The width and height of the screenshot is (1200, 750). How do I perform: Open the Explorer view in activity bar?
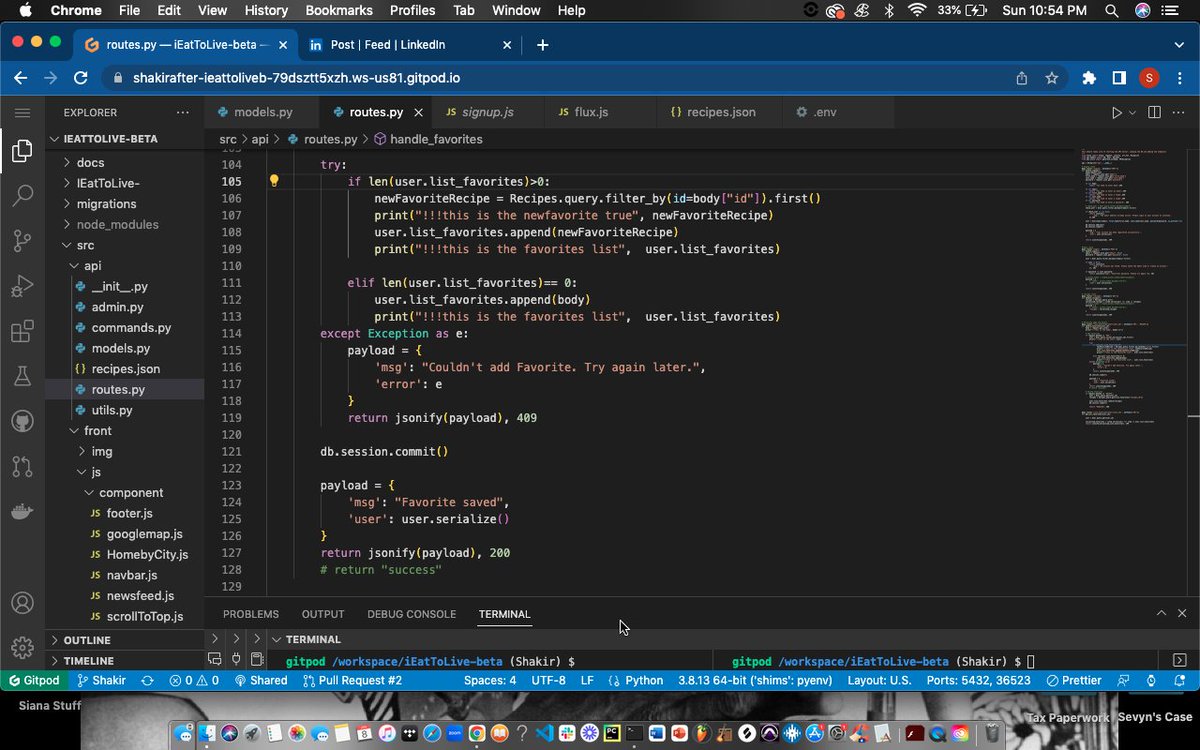pos(22,152)
